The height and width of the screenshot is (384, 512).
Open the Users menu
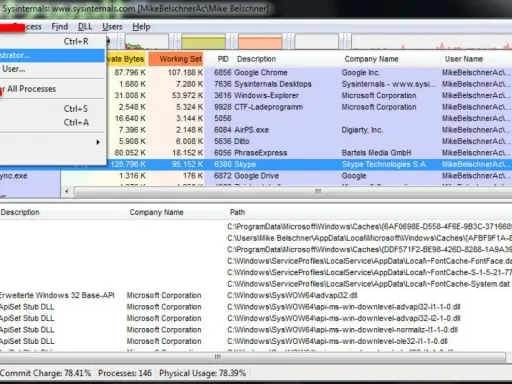click(112, 27)
